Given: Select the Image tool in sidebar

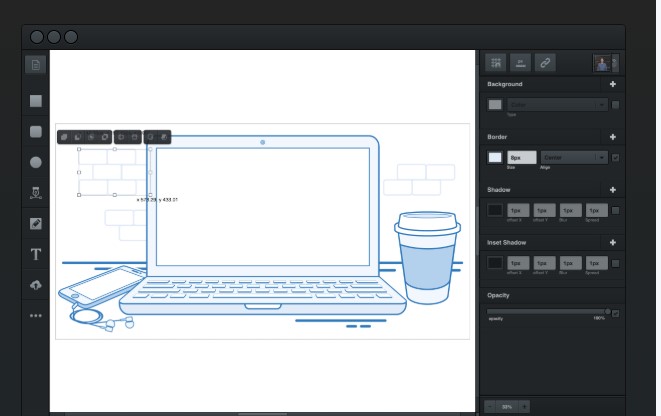Looking at the screenshot, I should [36, 223].
